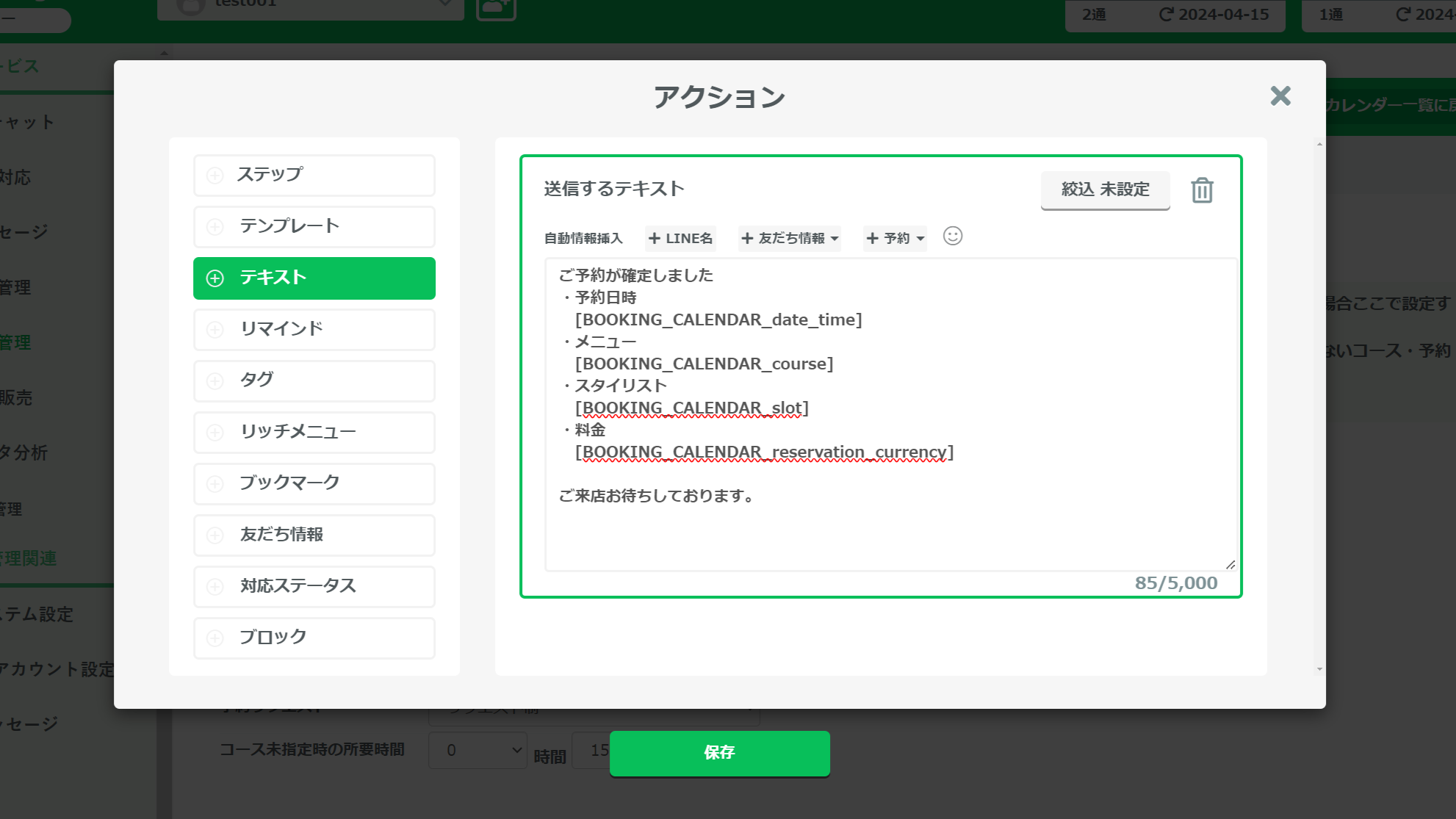Click the plus icon beside 友だち情報 action
Image resolution: width=1456 pixels, height=819 pixels.
pyautogui.click(x=215, y=535)
